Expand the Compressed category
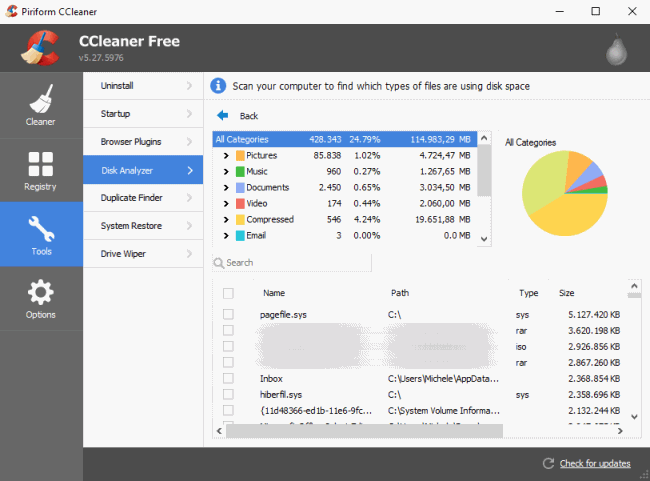 click(226, 219)
